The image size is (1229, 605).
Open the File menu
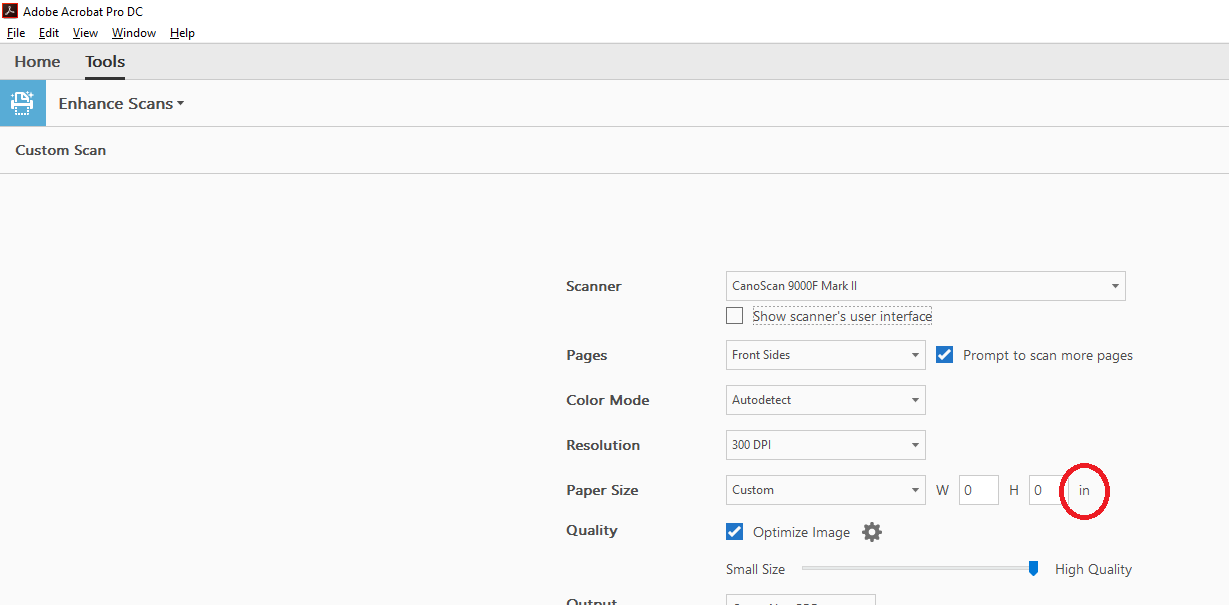click(x=16, y=32)
